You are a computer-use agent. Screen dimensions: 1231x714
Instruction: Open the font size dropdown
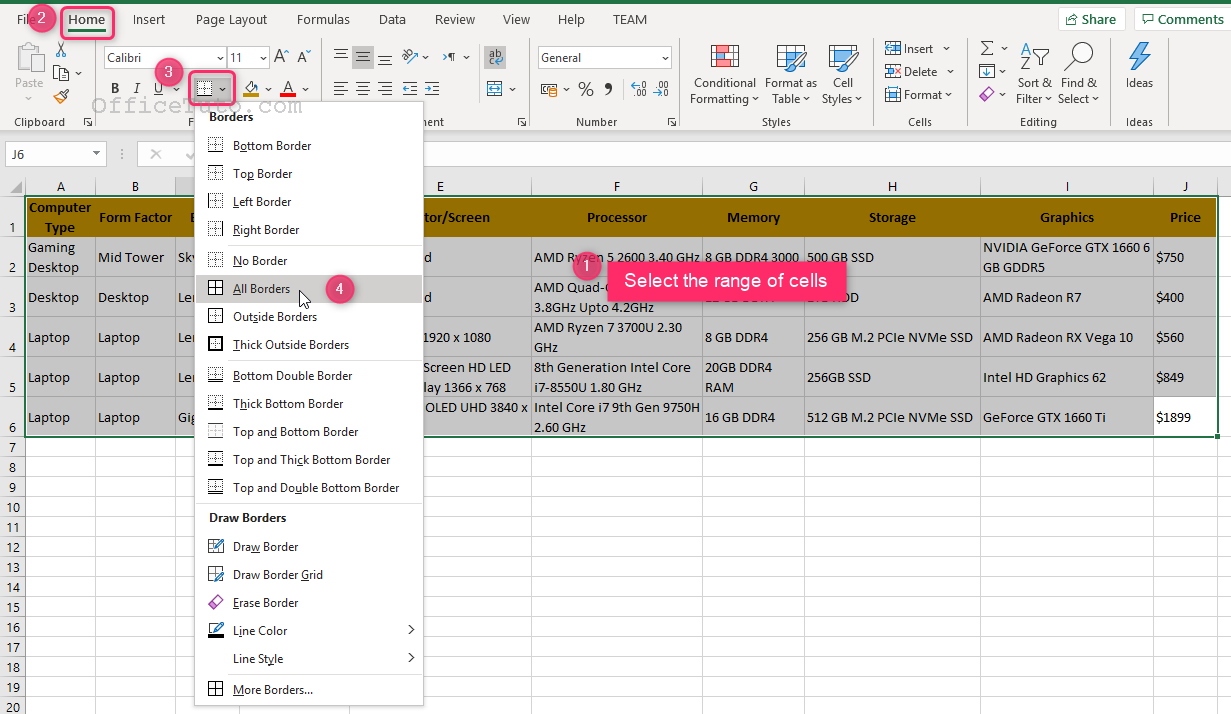click(x=263, y=58)
